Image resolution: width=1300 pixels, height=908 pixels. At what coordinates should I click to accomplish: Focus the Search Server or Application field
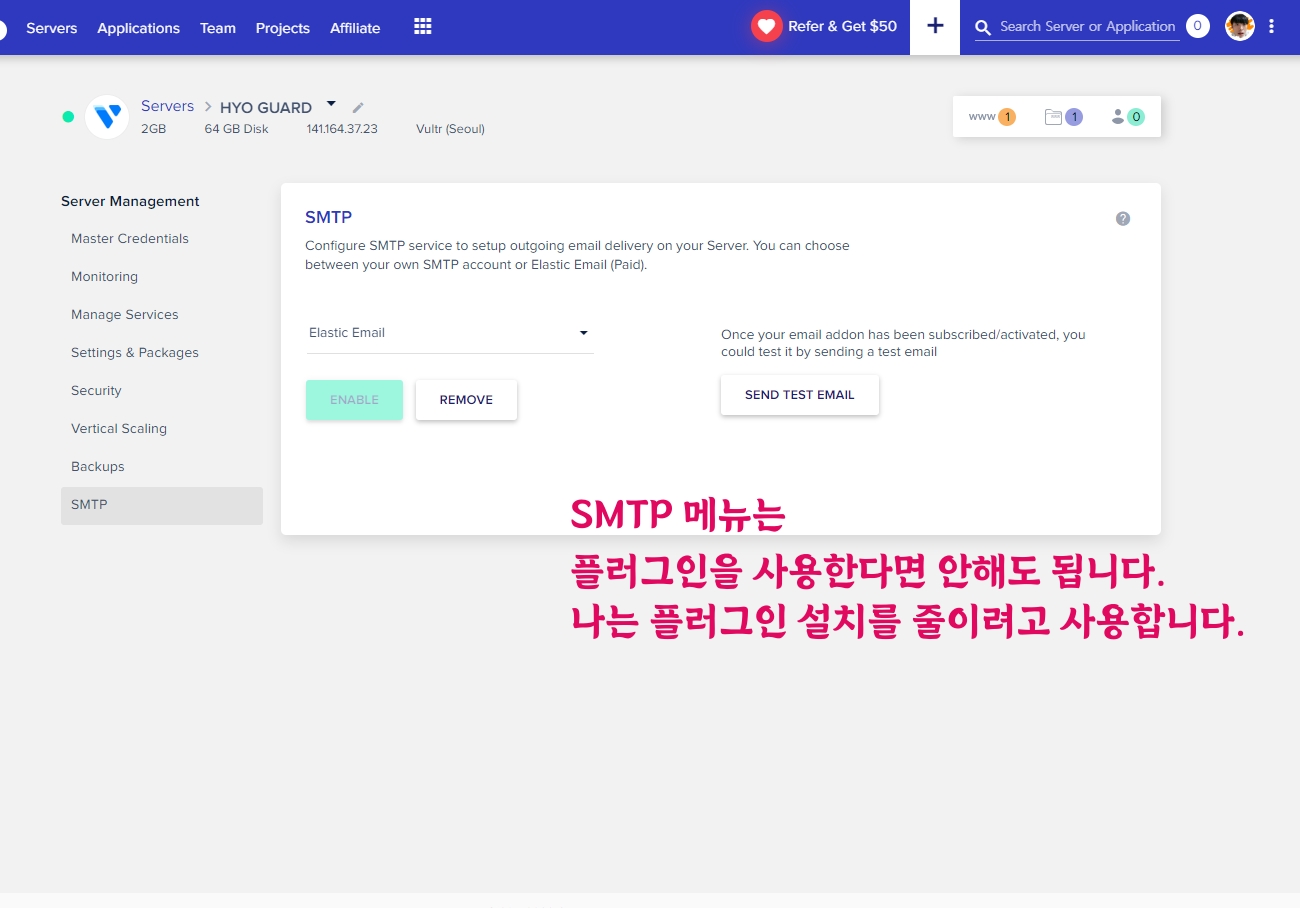coord(1088,27)
